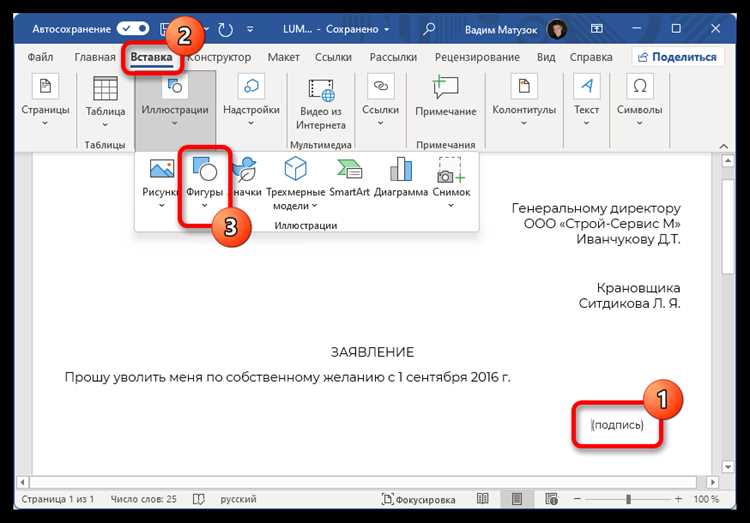Expand the Ссылки group in ribbon
Screen dimensions: 750x523
click(380, 101)
